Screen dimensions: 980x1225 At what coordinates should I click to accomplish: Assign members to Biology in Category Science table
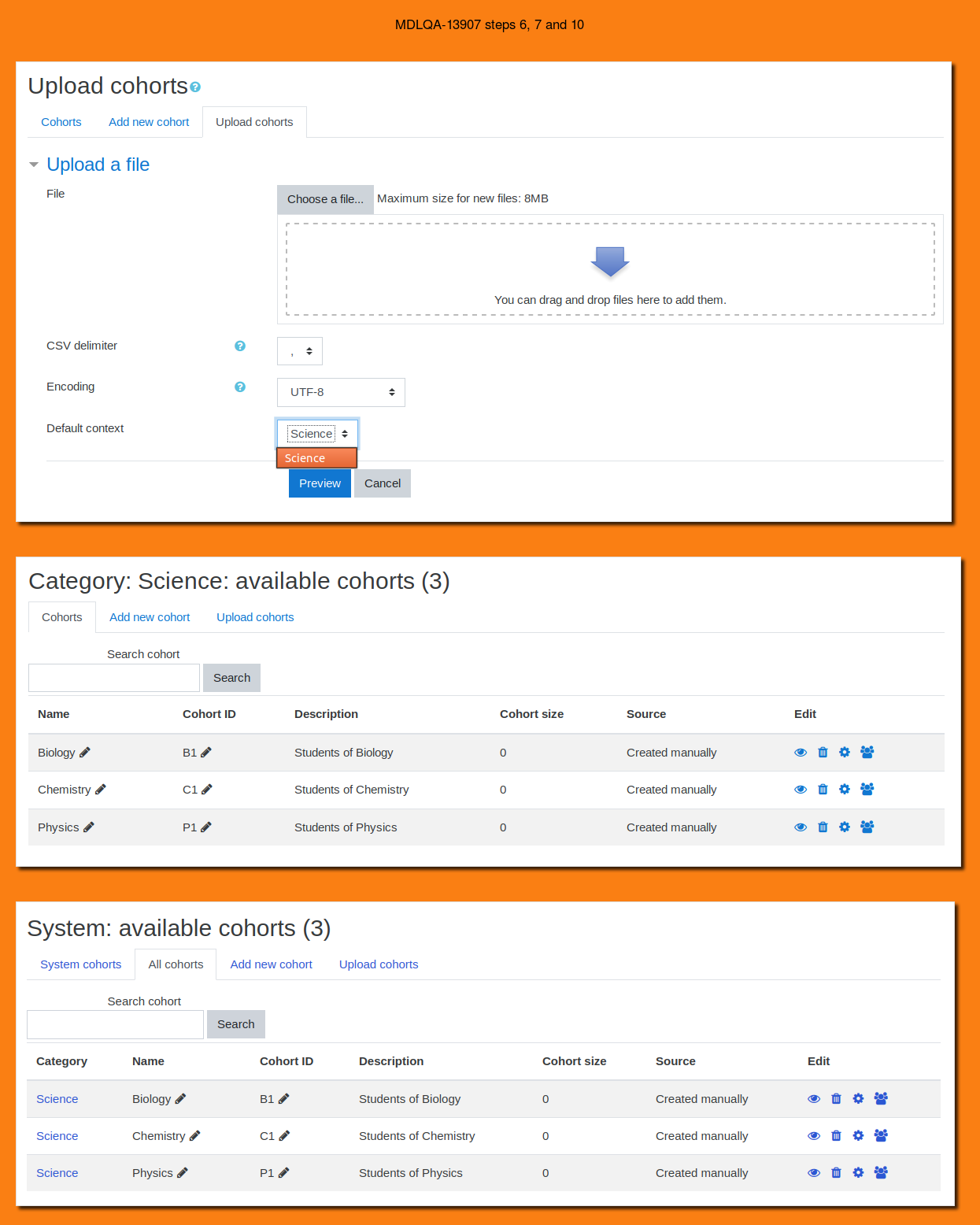pos(867,753)
